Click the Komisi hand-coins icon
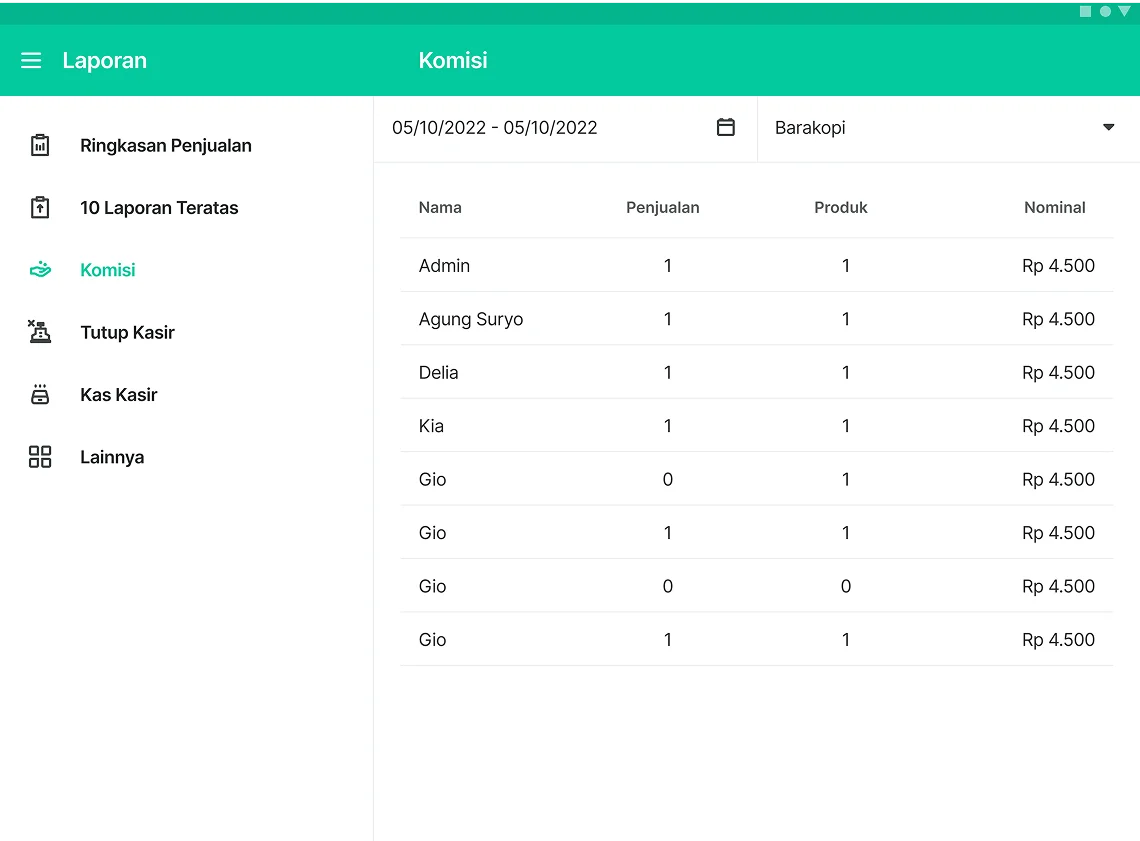Viewport: 1140px width, 841px height. (x=40, y=270)
